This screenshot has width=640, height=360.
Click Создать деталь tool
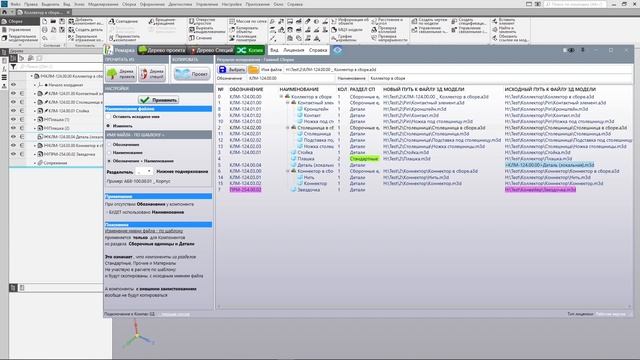pyautogui.click(x=85, y=30)
